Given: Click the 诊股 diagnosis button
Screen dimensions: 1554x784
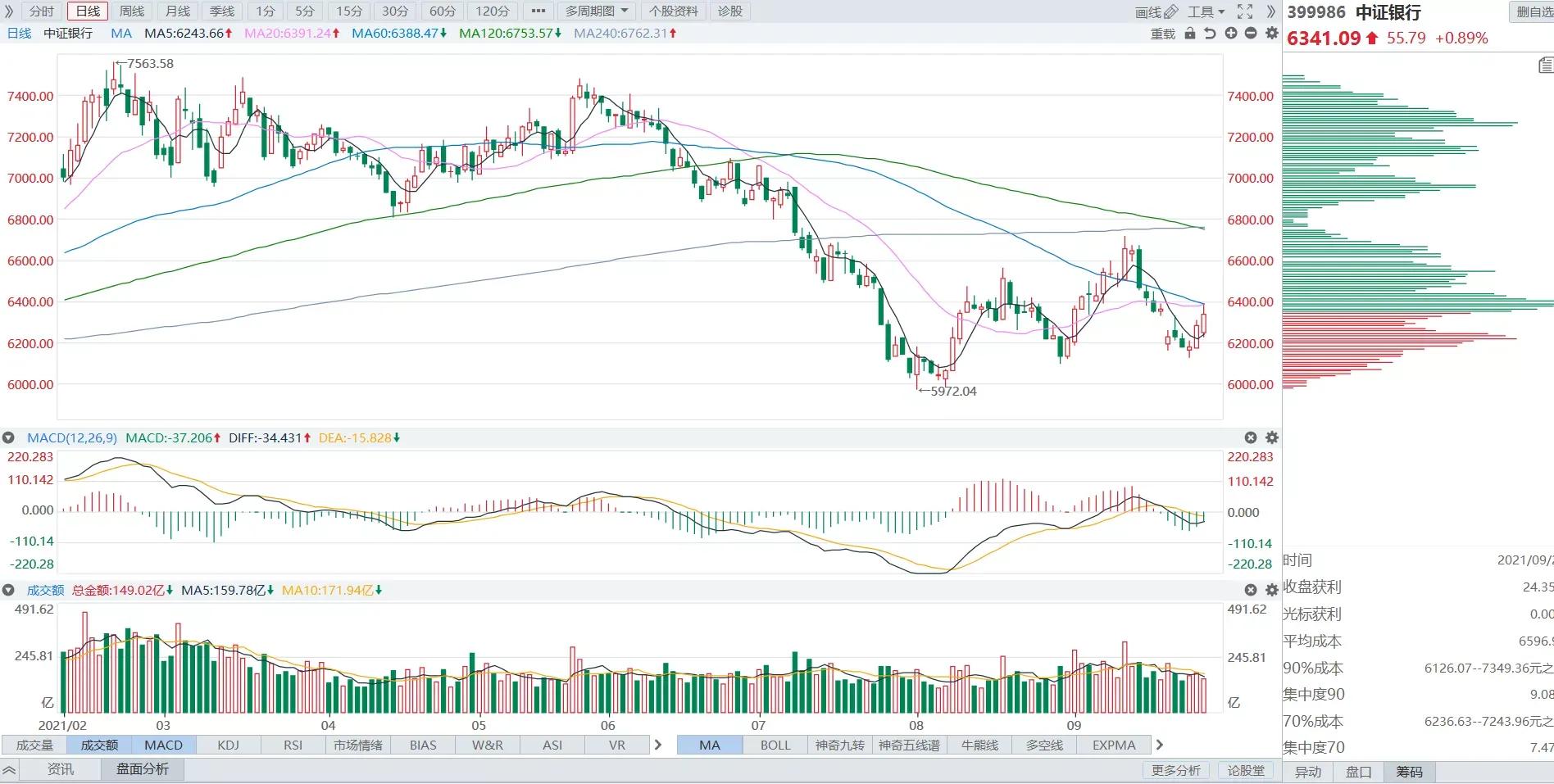Looking at the screenshot, I should coord(730,11).
